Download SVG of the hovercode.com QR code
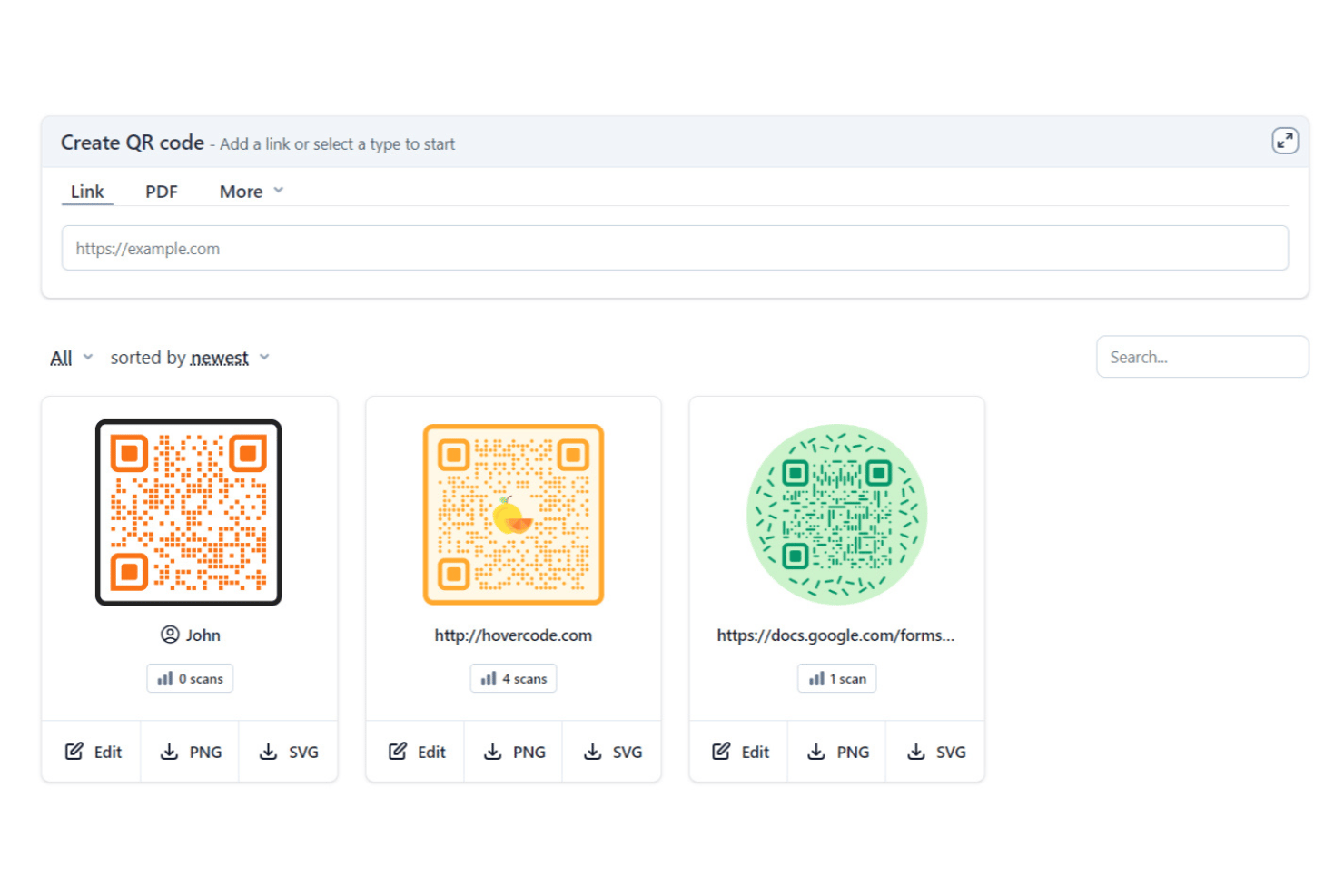 (x=611, y=752)
